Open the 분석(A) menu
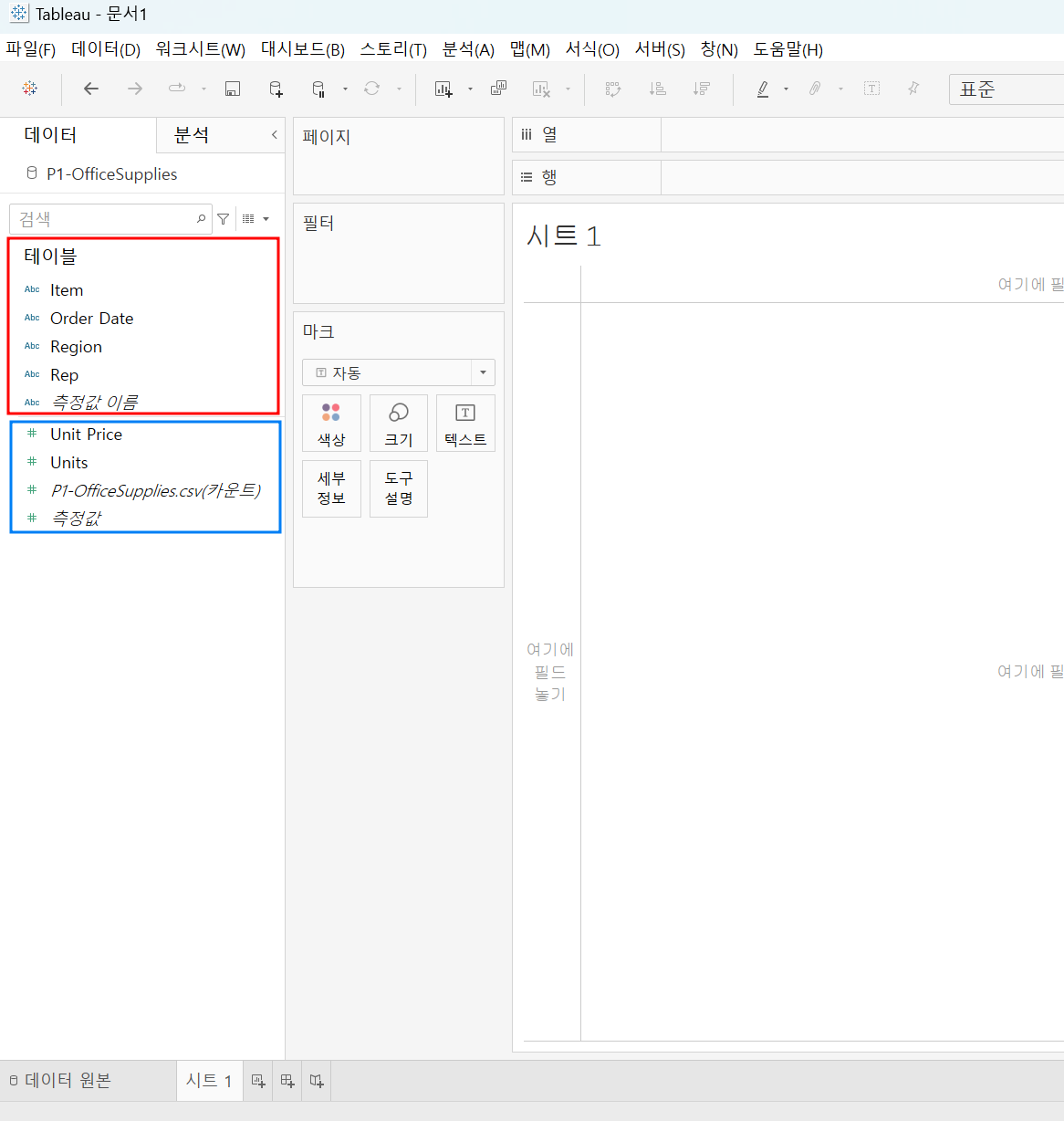1064x1121 pixels. coord(468,49)
